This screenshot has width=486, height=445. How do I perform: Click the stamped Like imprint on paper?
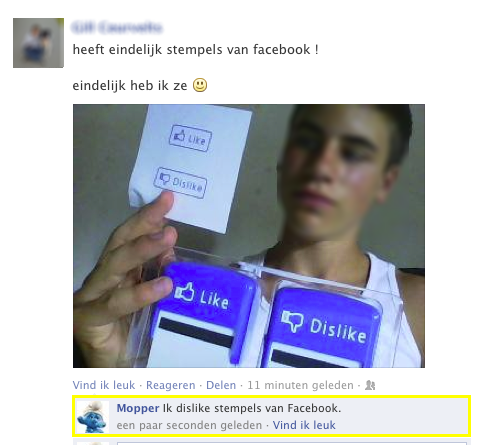coord(190,138)
